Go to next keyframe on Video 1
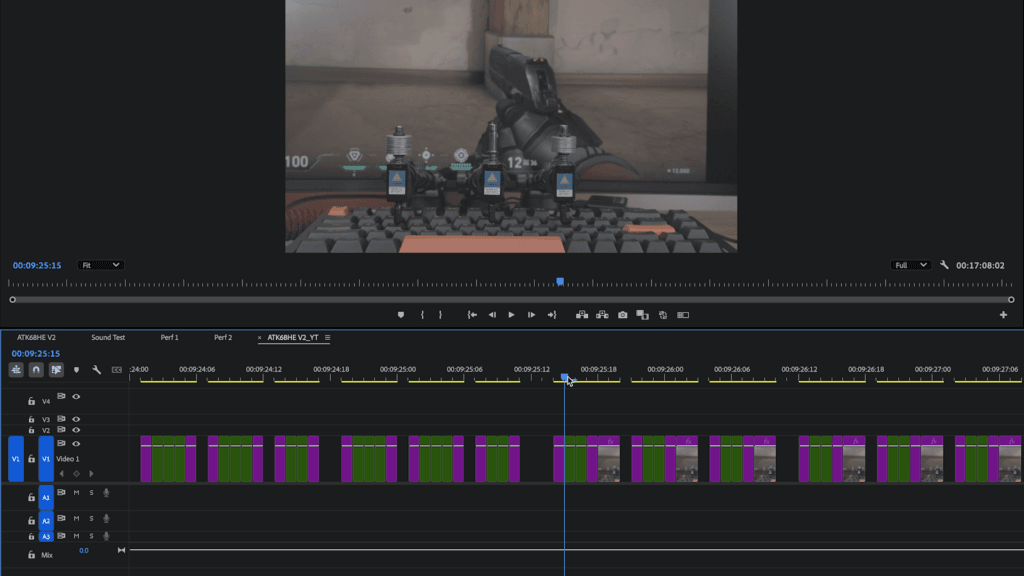Screen dimensions: 1024x576 (x=91, y=473)
